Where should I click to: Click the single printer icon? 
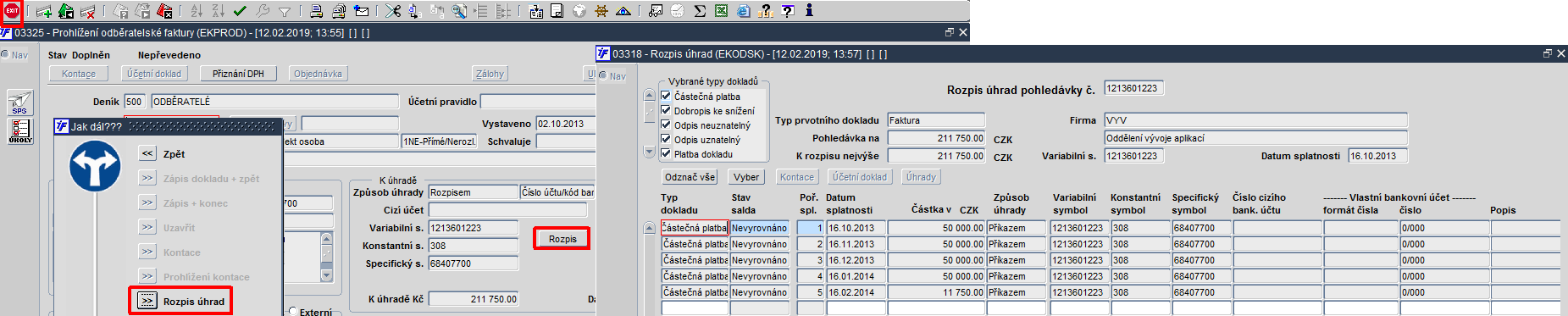point(316,11)
